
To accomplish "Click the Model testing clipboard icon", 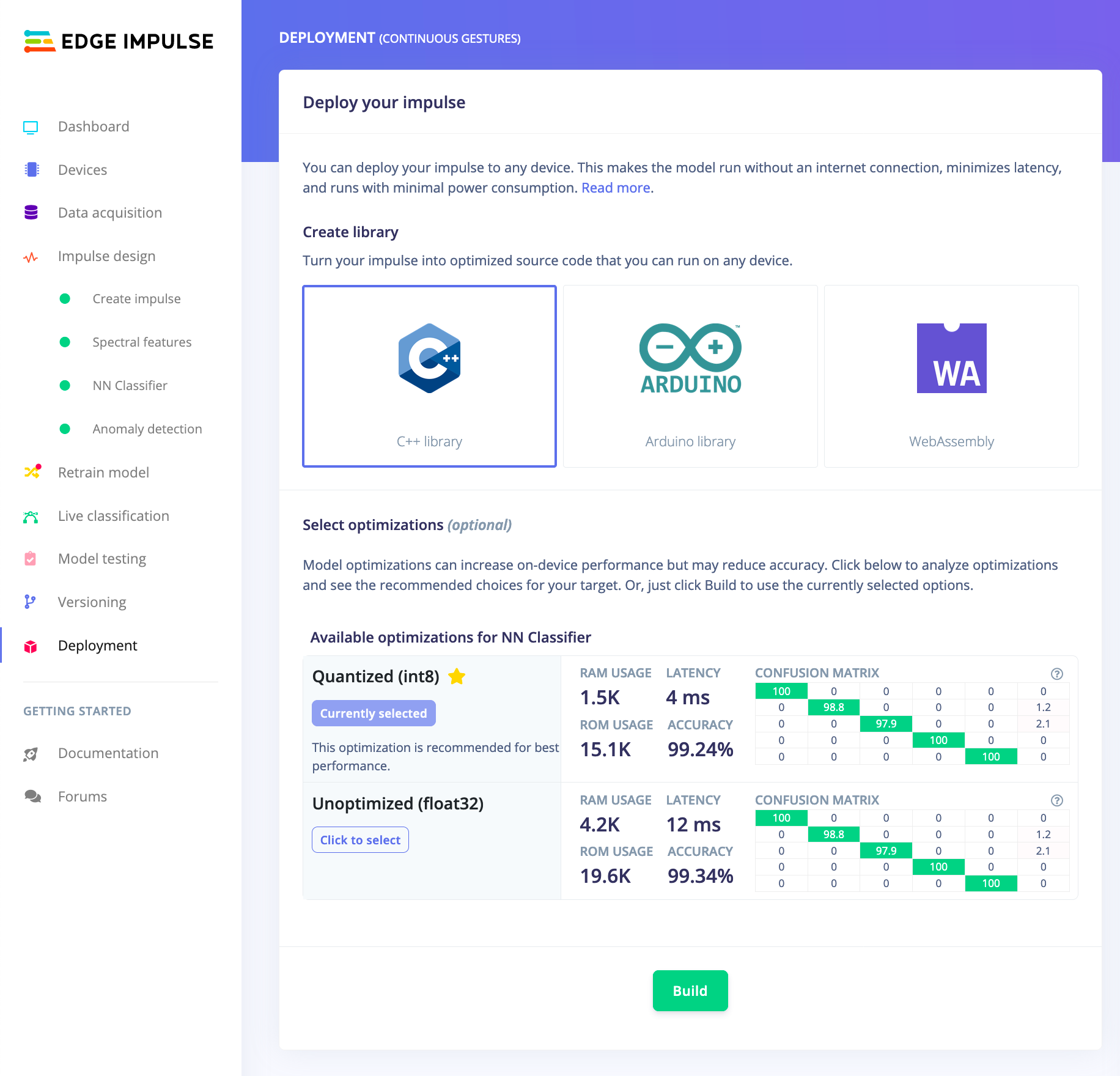I will point(30,558).
